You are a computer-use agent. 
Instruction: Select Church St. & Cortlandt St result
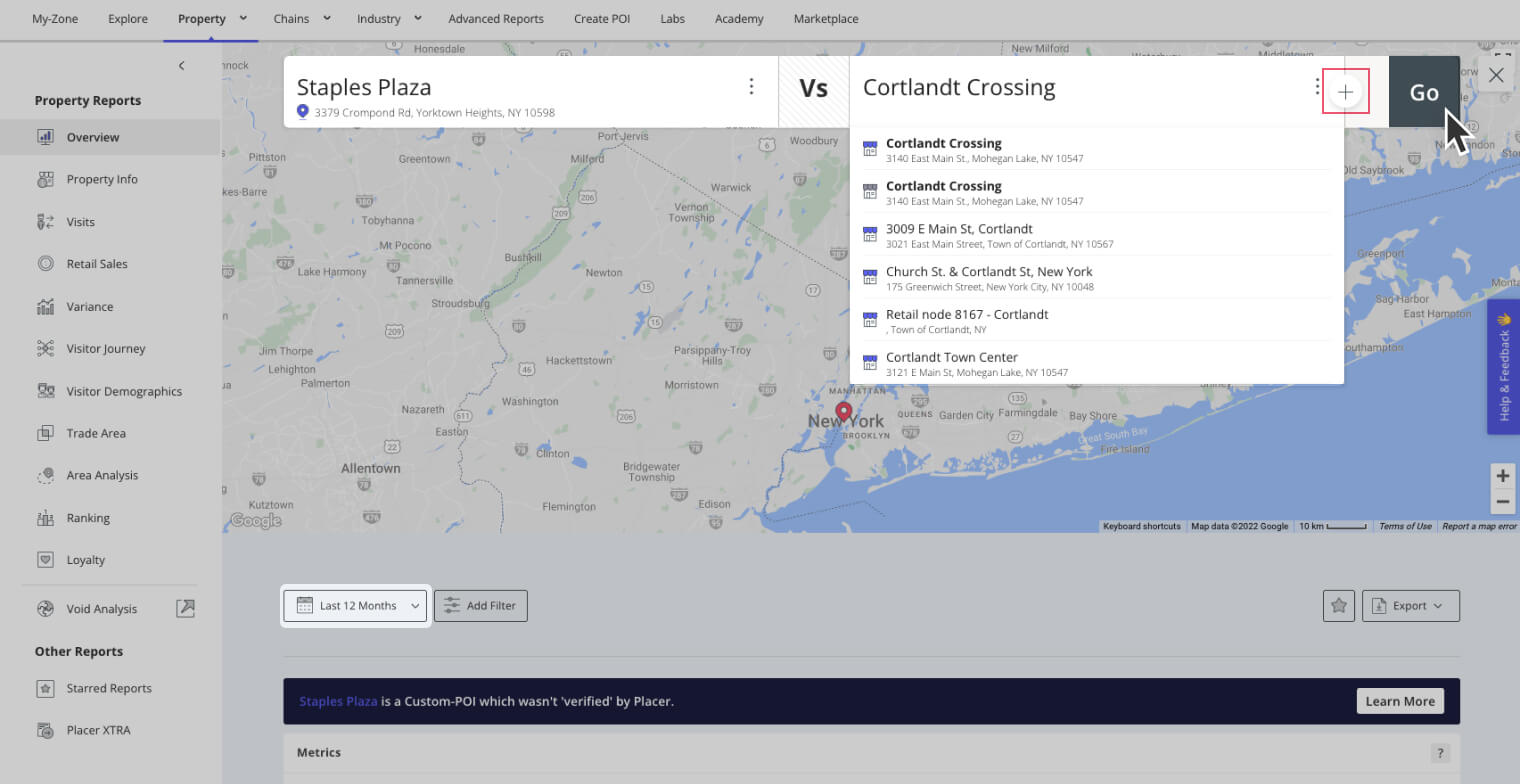coord(1096,278)
